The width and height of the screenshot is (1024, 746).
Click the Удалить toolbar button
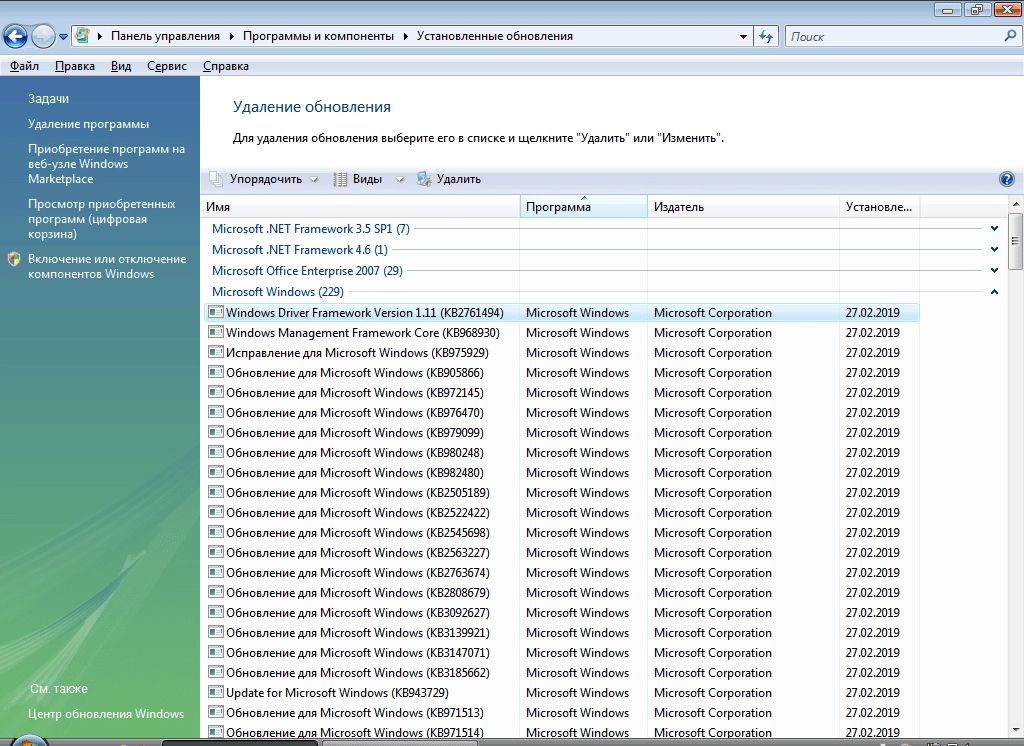[449, 179]
